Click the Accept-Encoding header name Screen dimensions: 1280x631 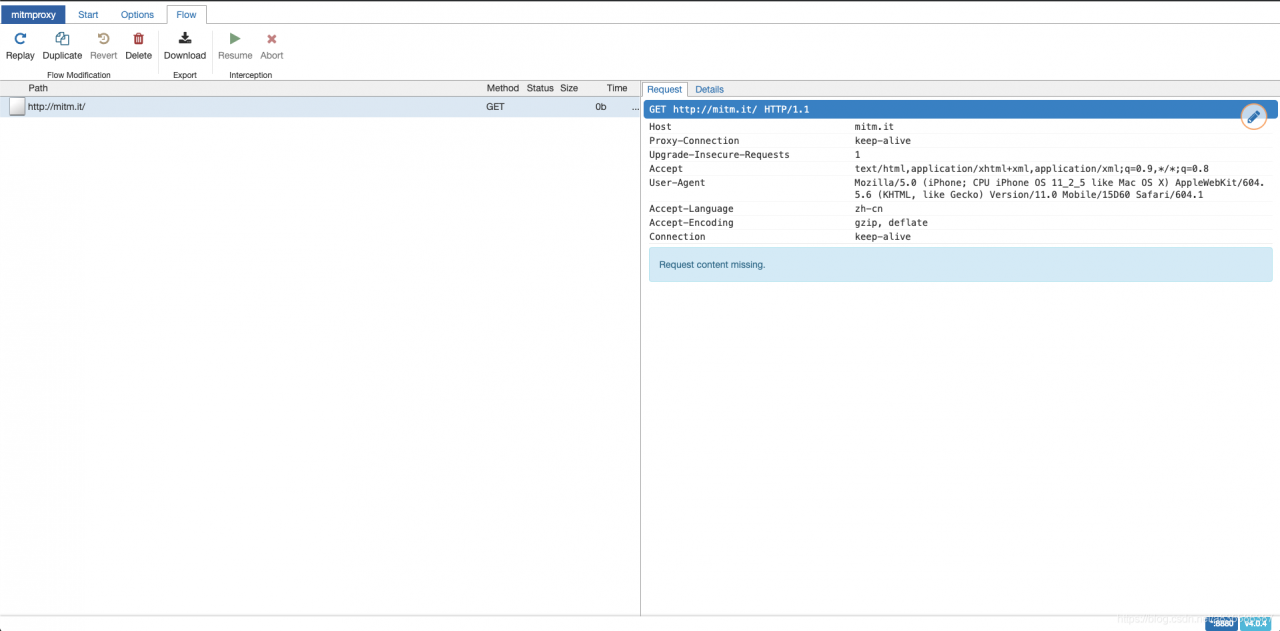click(691, 223)
